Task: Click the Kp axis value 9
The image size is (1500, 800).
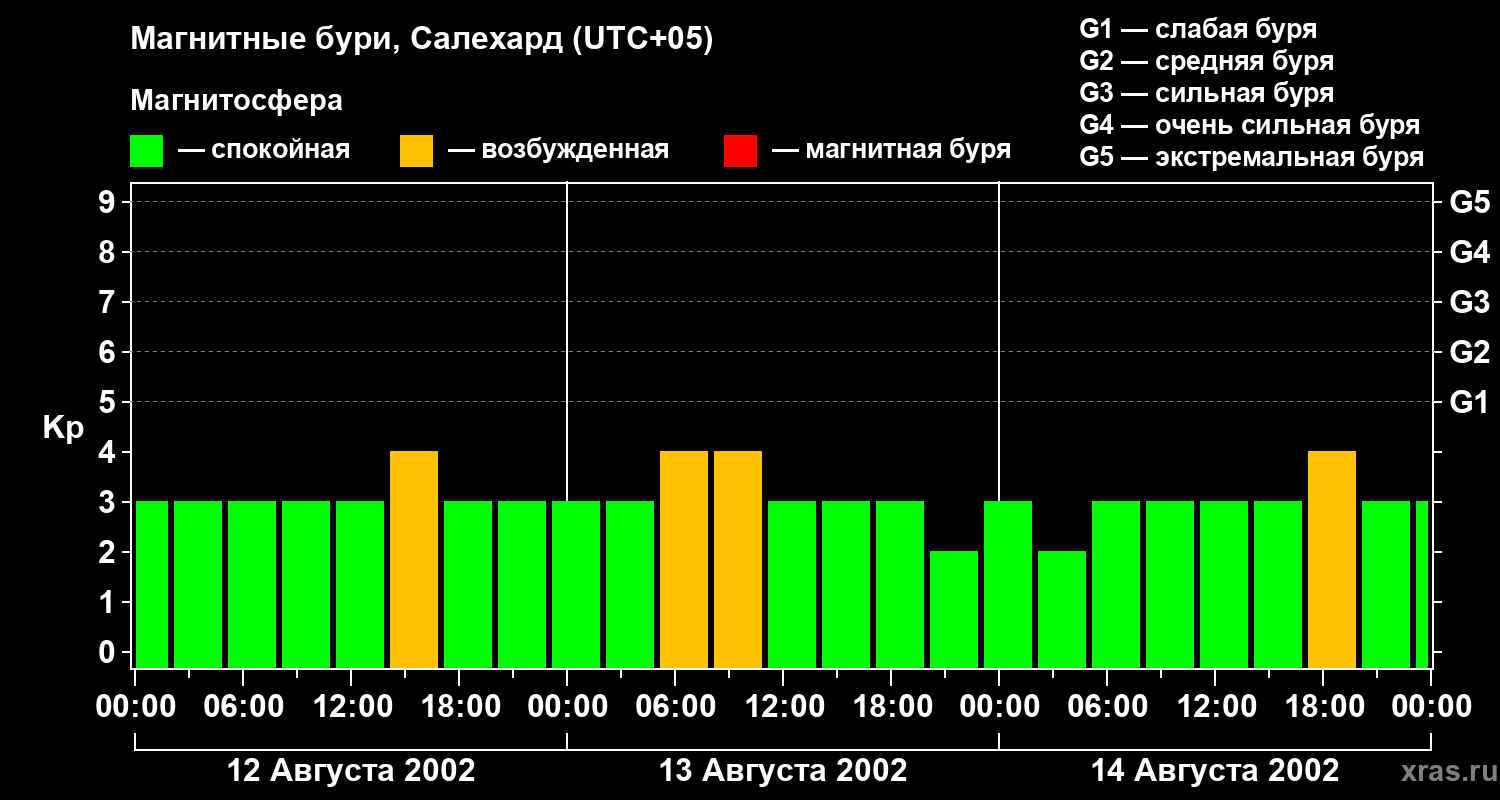Action: point(109,202)
